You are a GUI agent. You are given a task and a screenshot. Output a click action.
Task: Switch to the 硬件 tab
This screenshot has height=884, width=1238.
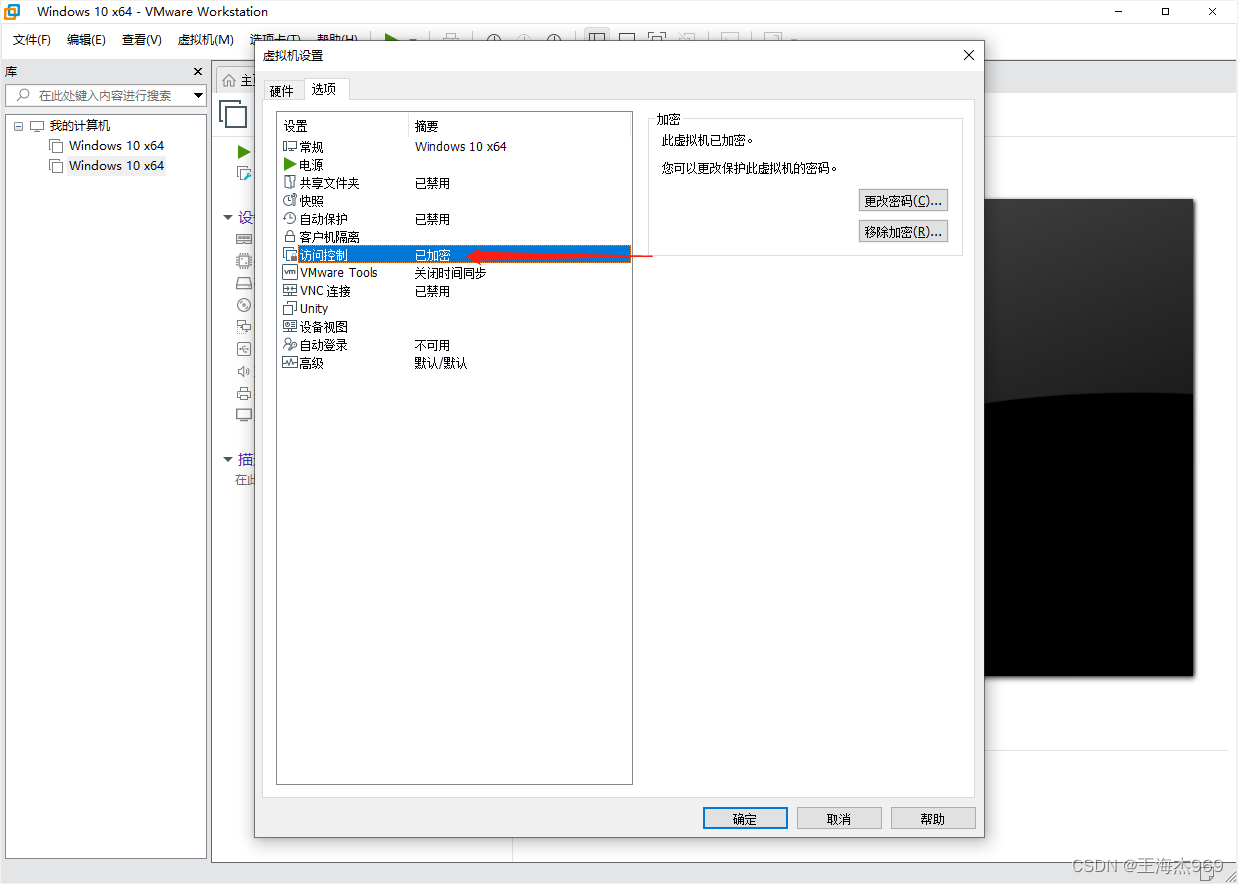point(282,91)
